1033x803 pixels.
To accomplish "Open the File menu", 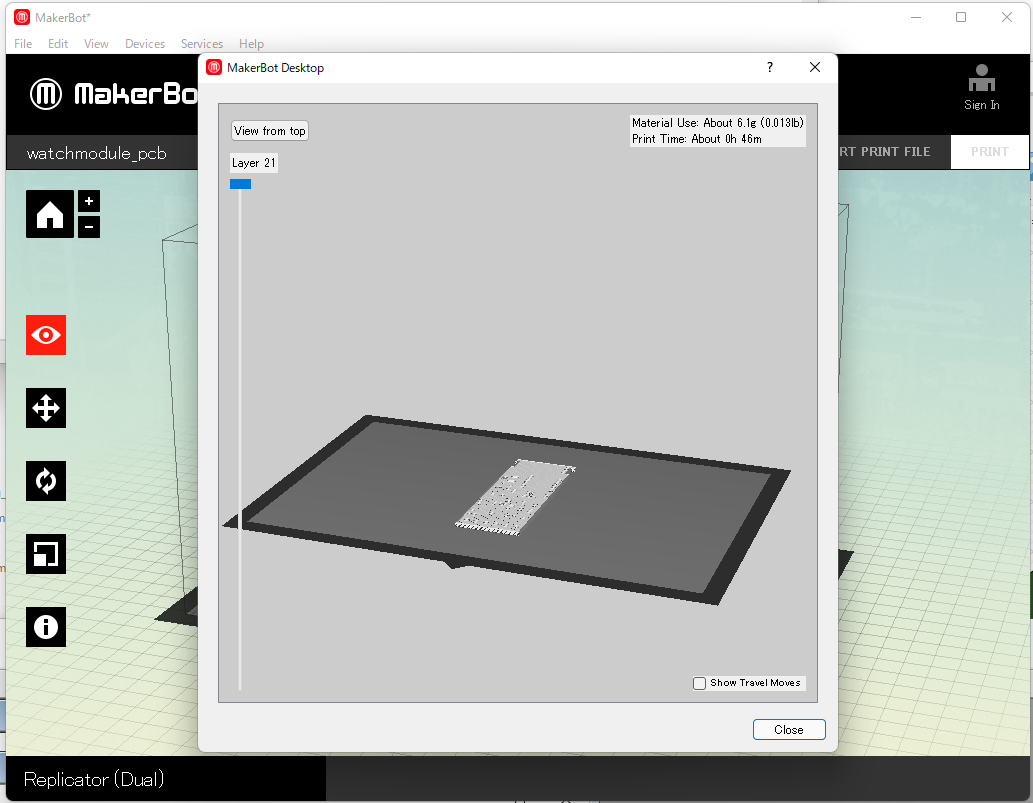I will (x=23, y=44).
